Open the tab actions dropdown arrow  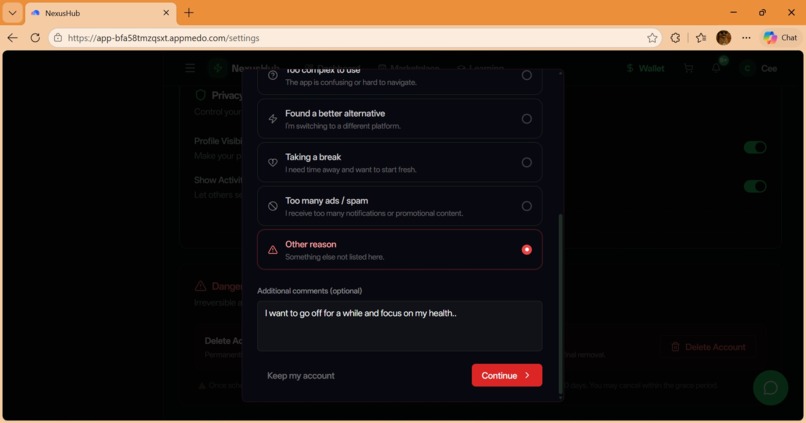point(12,13)
